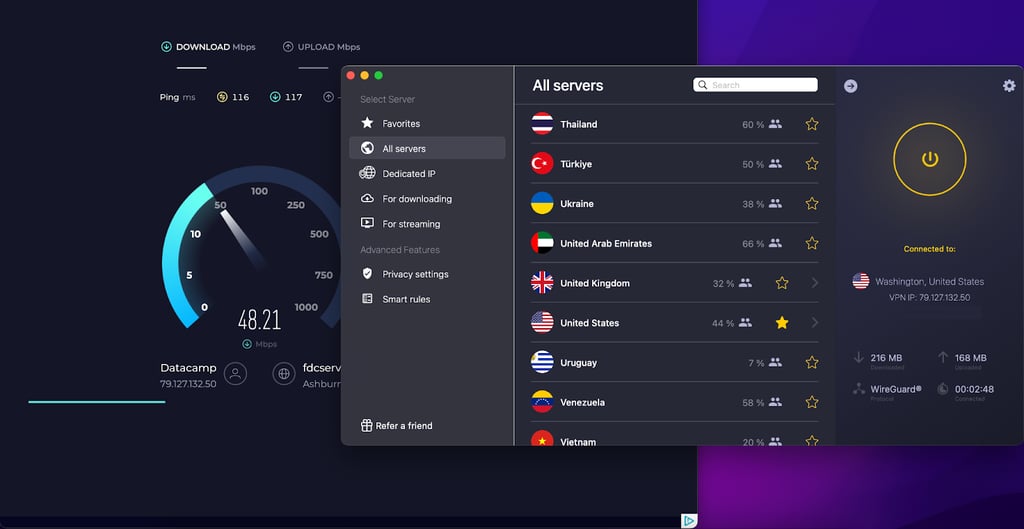The image size is (1024, 529).
Task: Click the 216 MB downloaded value
Action: click(x=886, y=358)
